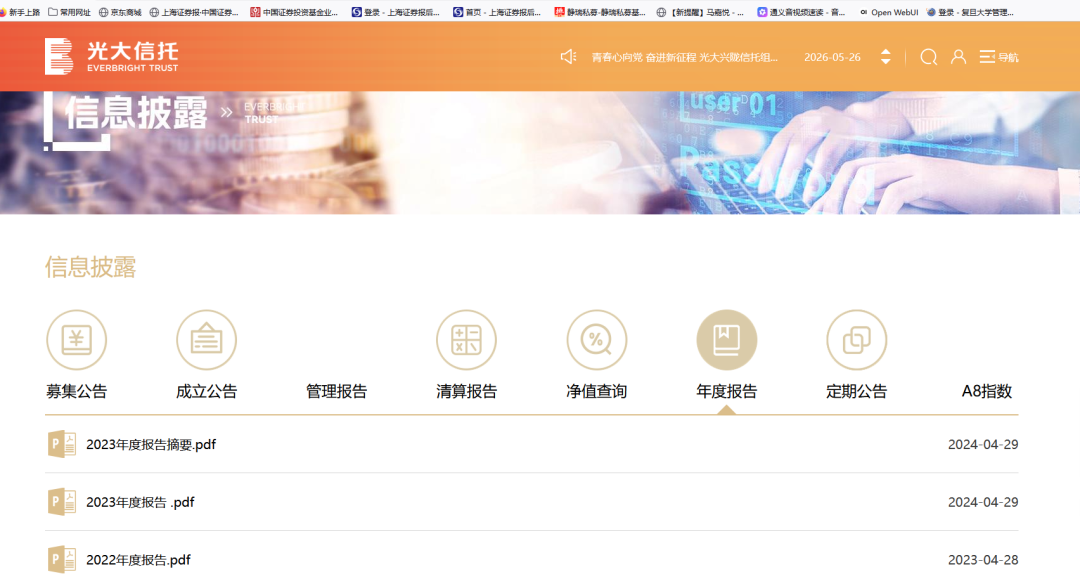The width and height of the screenshot is (1080, 581).
Task: Click the speaker announcement icon
Action: pyautogui.click(x=568, y=56)
